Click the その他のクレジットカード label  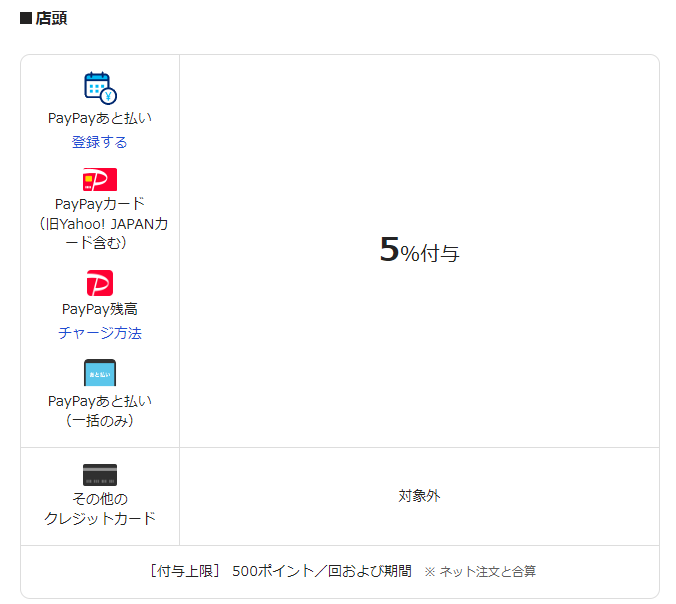coord(100,509)
